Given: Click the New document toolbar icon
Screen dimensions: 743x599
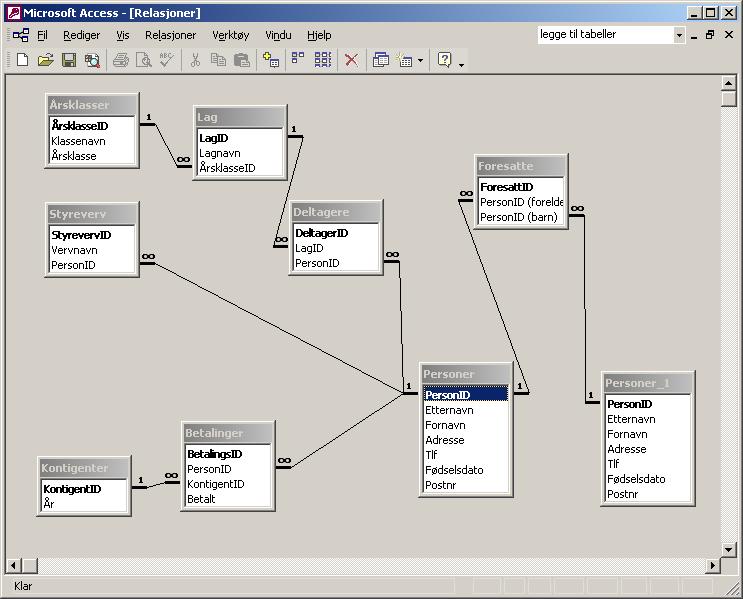Looking at the screenshot, I should (x=22, y=60).
